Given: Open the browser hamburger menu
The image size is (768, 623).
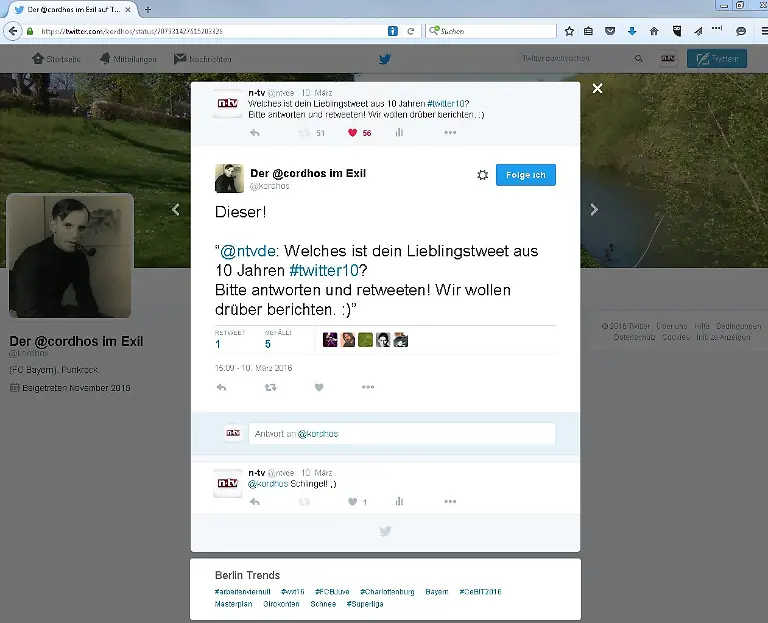Looking at the screenshot, I should pos(763,31).
